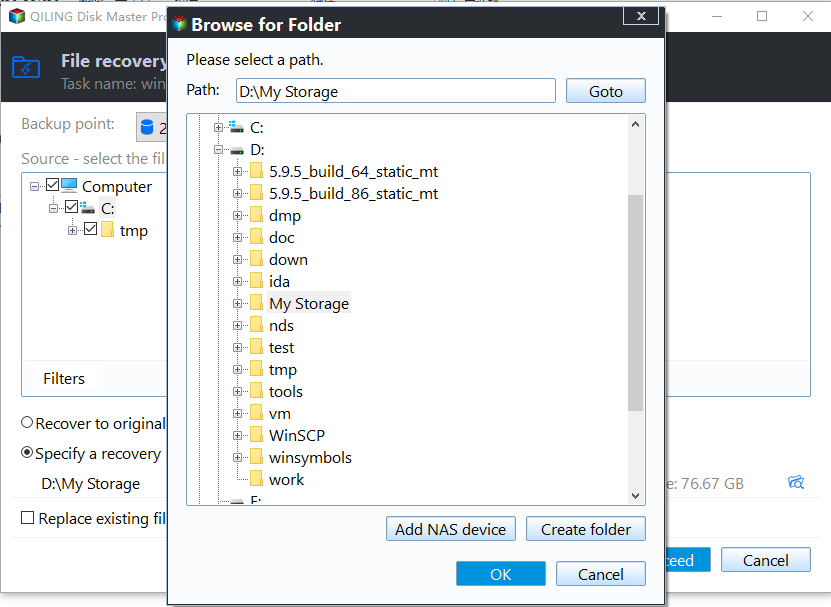Collapse the D: drive node
Screen dimensions: 831x607
pos(218,149)
